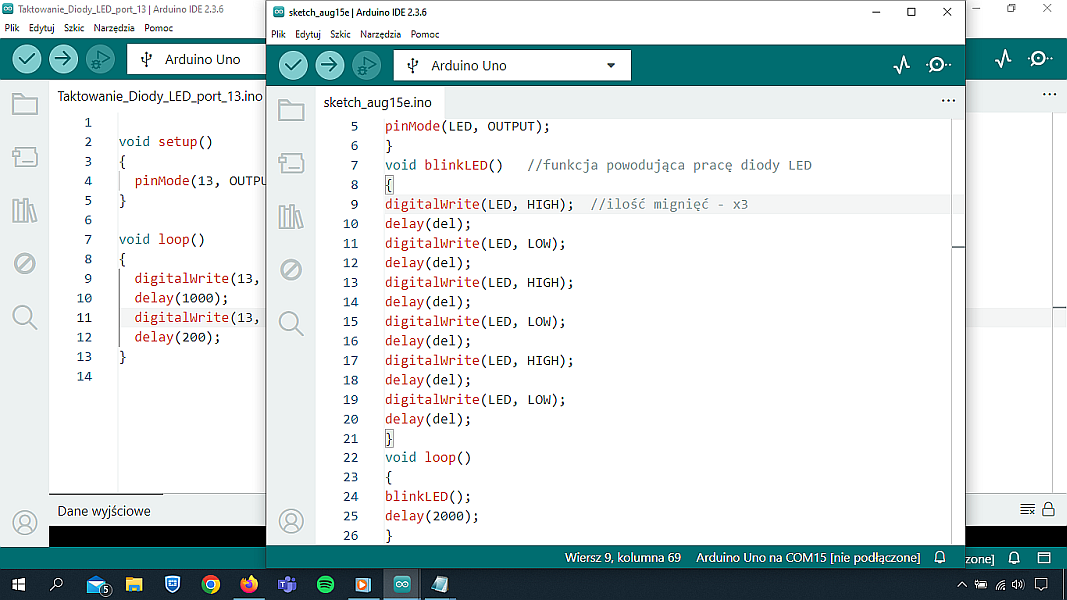The width and height of the screenshot is (1067, 600).
Task: Open Edytuj menu in sketch_aug15e window
Action: point(308,34)
